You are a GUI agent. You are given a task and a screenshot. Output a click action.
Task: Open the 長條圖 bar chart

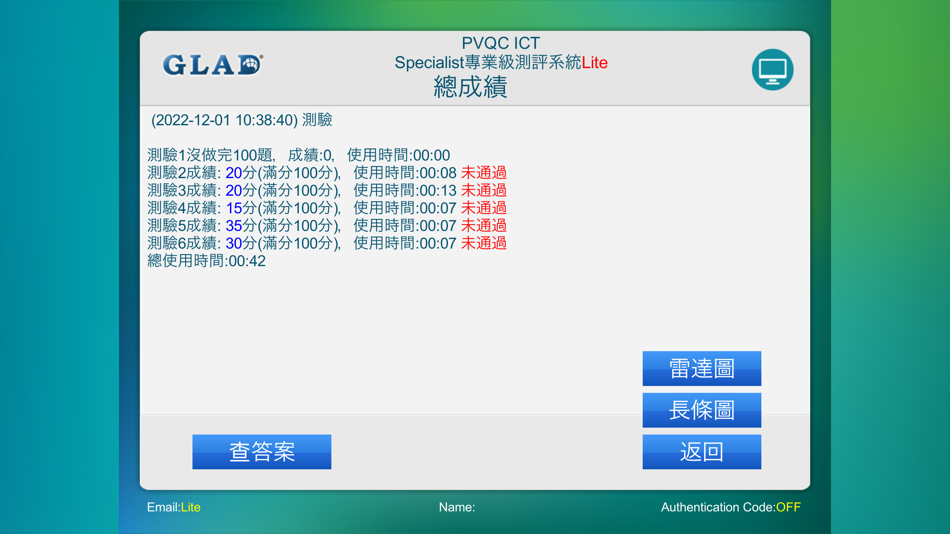coord(702,410)
